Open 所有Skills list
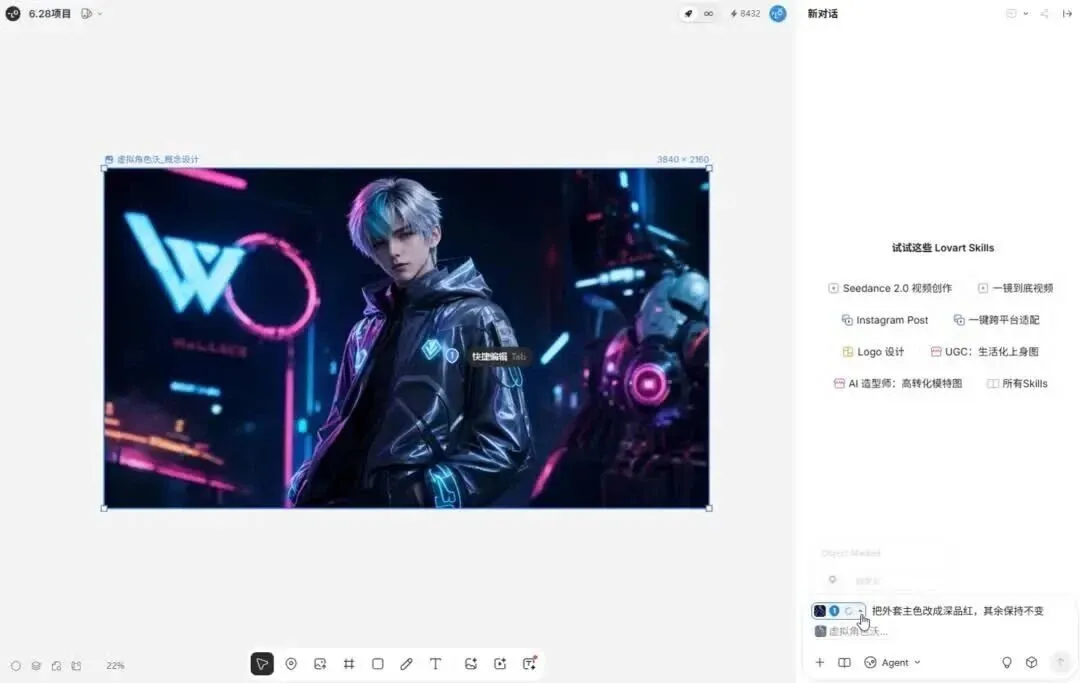 [x=1017, y=383]
